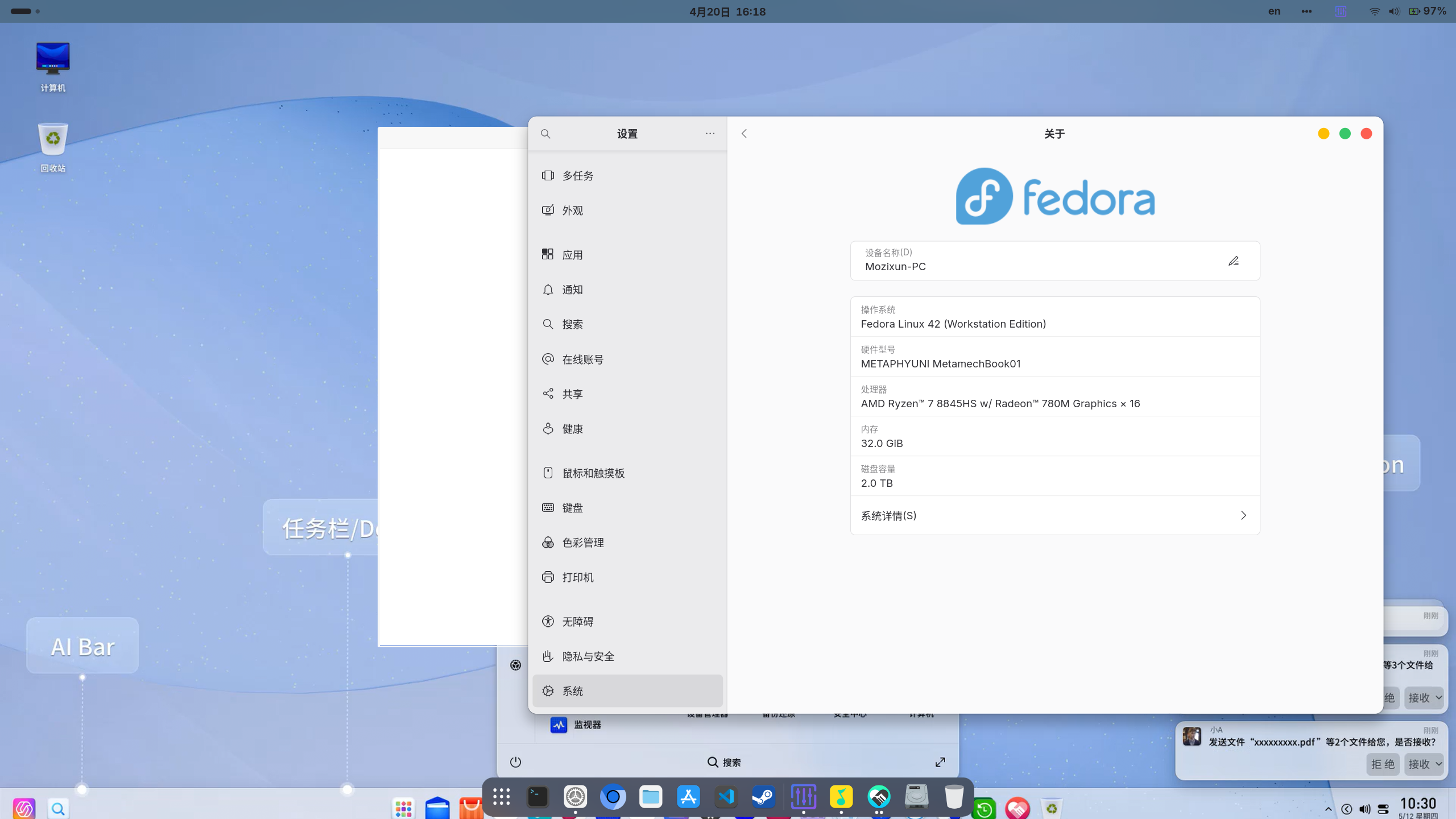Screen dimensions: 1456x819
Task: Open the 外观 settings panel
Action: 627,210
